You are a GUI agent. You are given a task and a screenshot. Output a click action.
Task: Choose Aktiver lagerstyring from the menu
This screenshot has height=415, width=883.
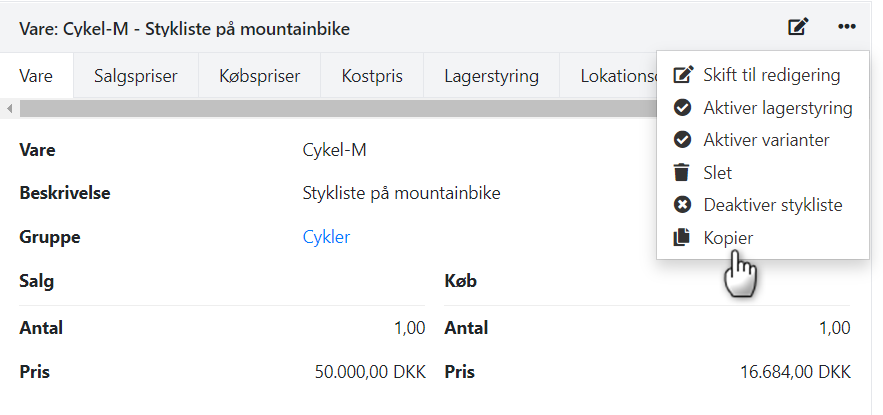click(777, 108)
